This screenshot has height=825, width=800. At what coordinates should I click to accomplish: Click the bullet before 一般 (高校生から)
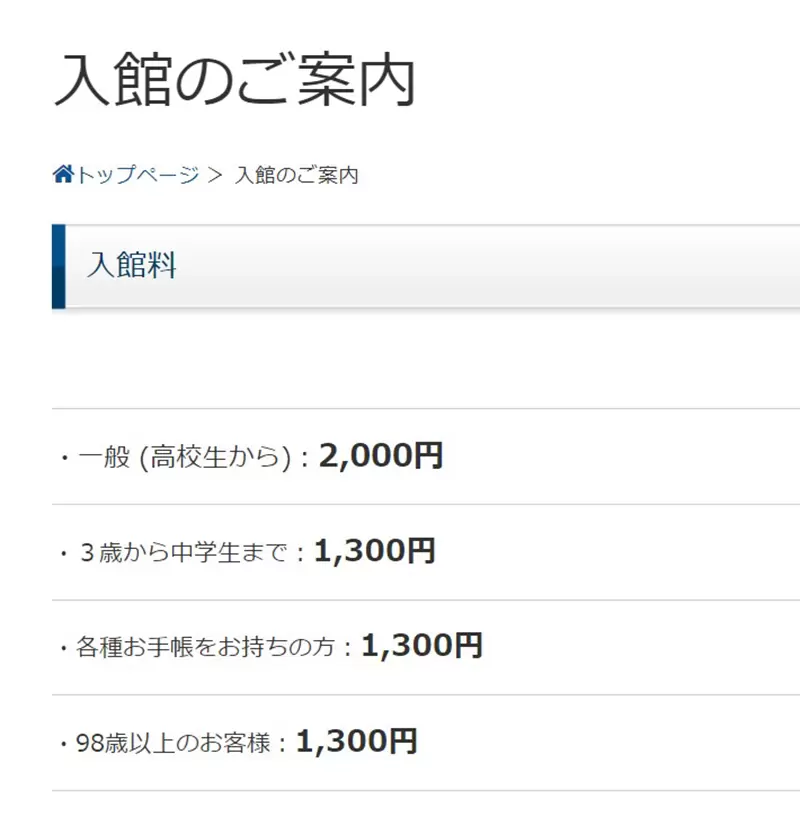click(x=64, y=459)
